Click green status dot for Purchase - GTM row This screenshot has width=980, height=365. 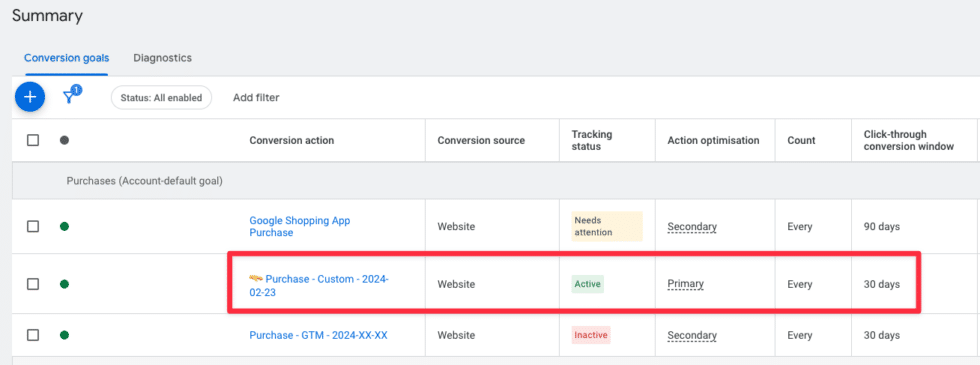[64, 335]
